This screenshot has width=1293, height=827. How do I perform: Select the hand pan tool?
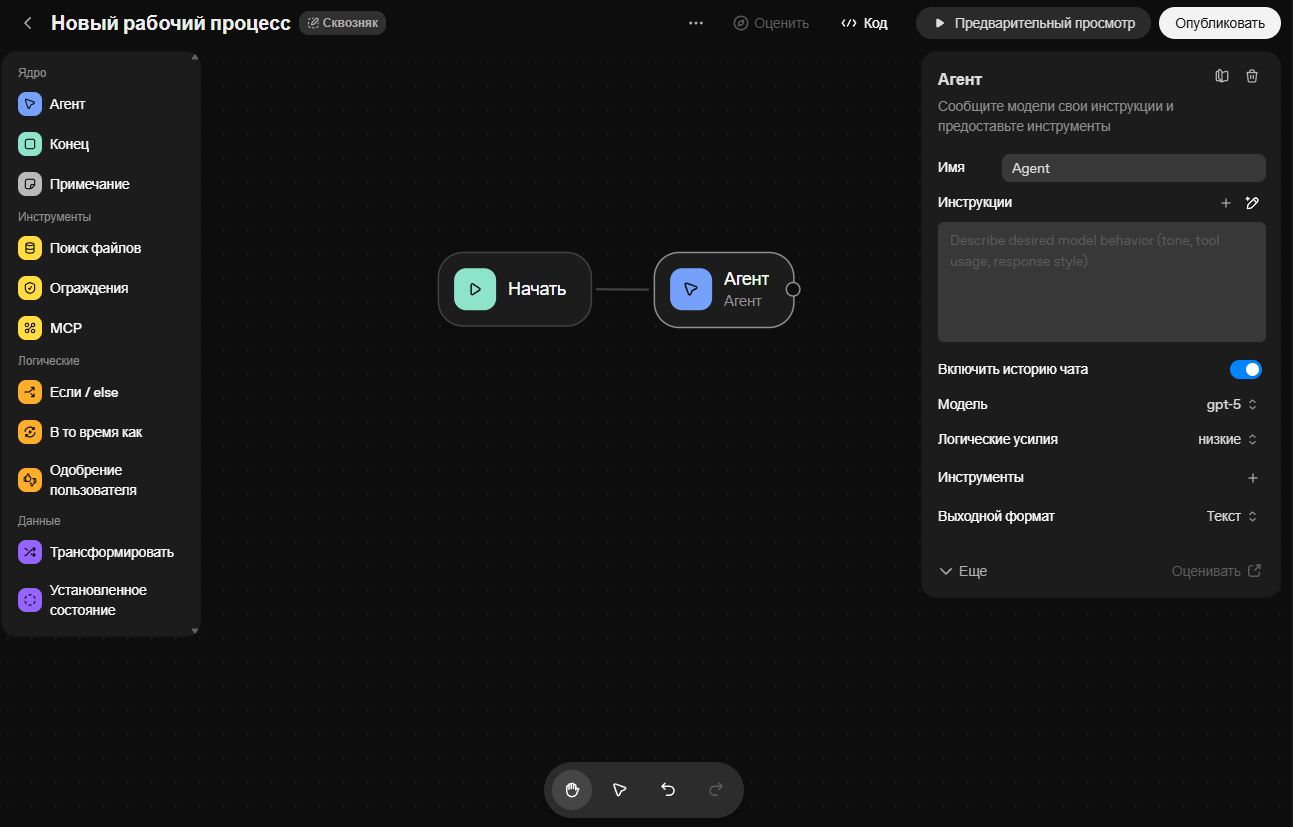click(572, 790)
